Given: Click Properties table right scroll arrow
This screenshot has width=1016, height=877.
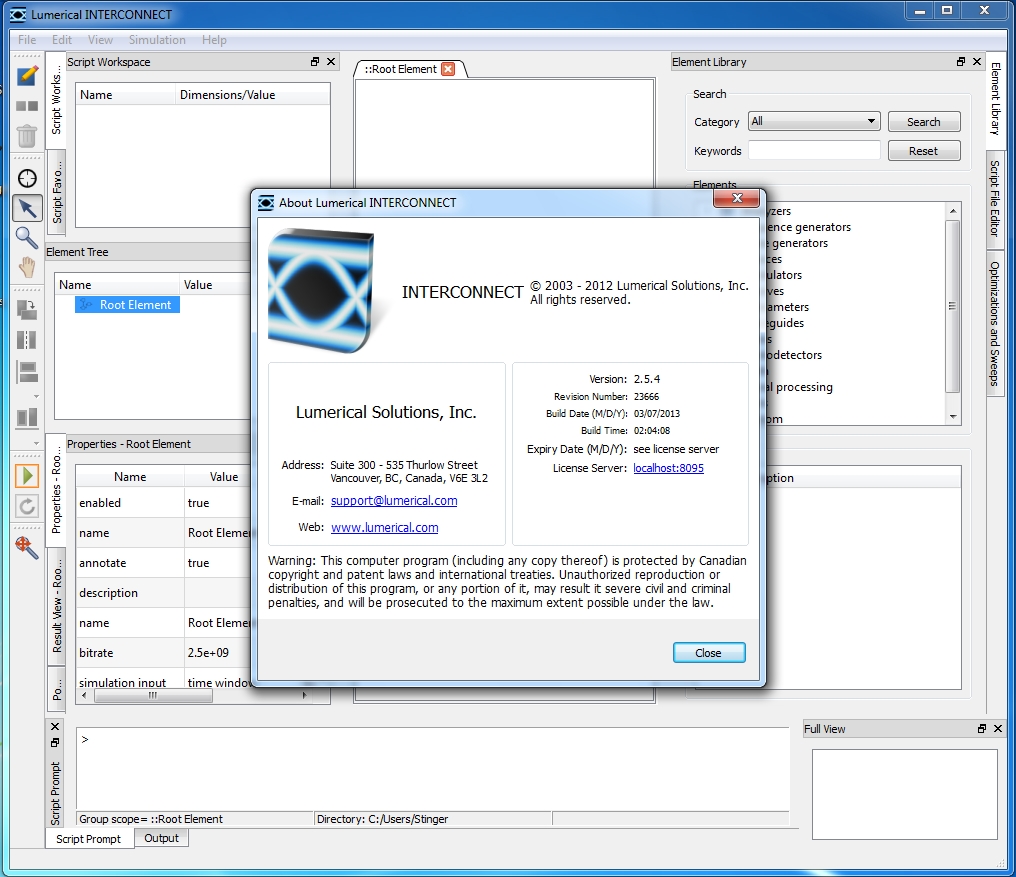Looking at the screenshot, I should [x=304, y=696].
